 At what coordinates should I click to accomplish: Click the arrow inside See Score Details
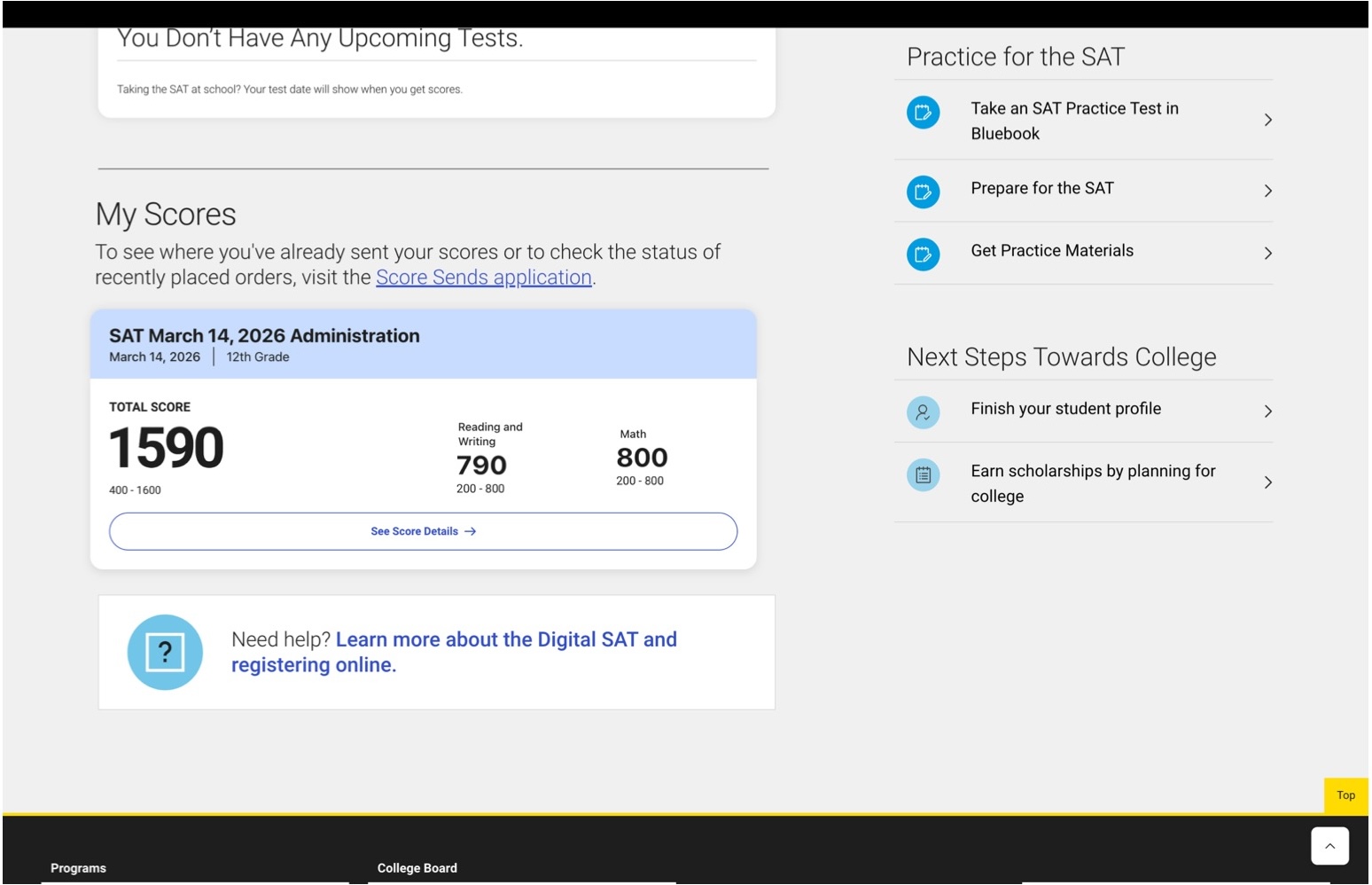click(x=471, y=531)
